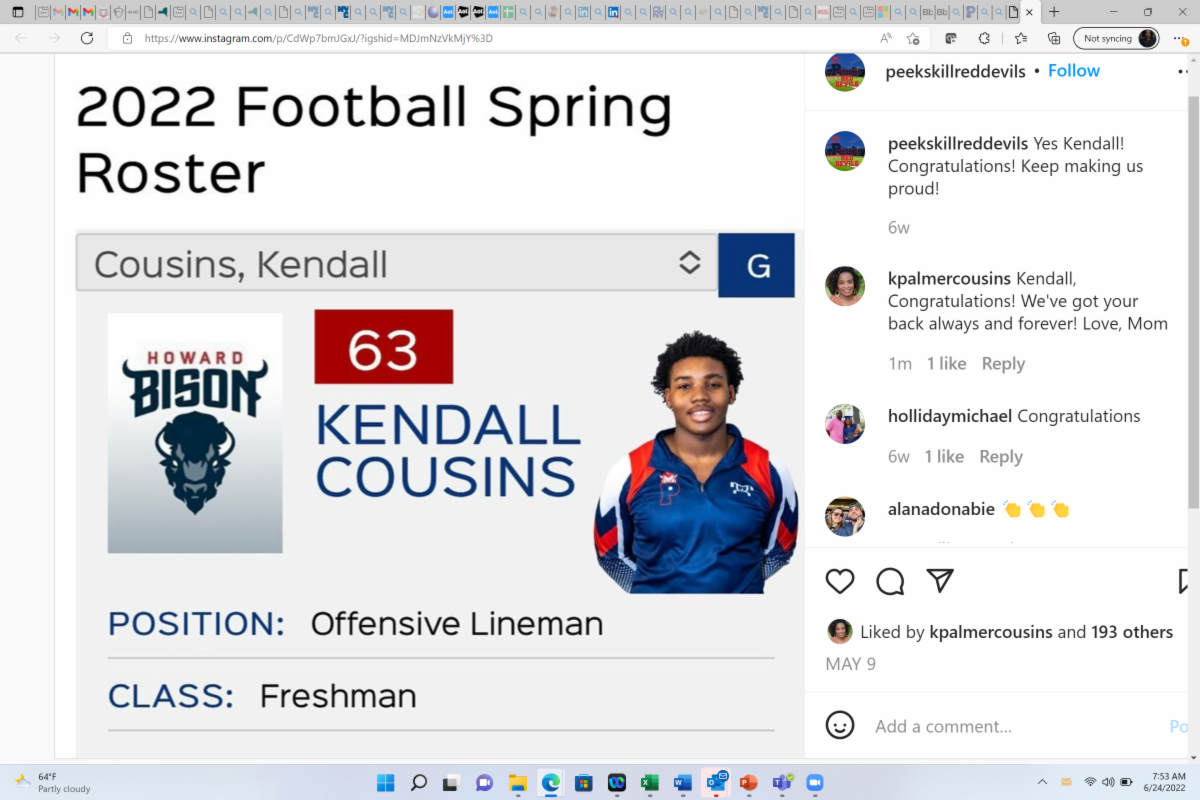The width and height of the screenshot is (1200, 800).
Task: Follow the peekskillreddevils account
Action: 1074,71
